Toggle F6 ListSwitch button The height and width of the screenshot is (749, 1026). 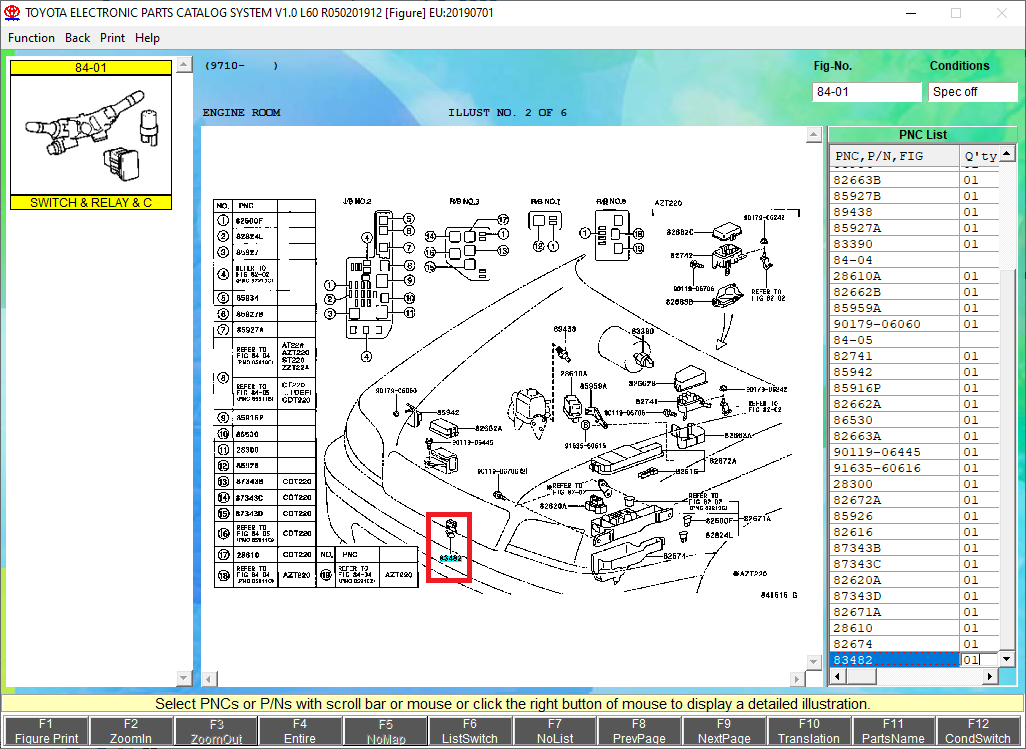[470, 731]
